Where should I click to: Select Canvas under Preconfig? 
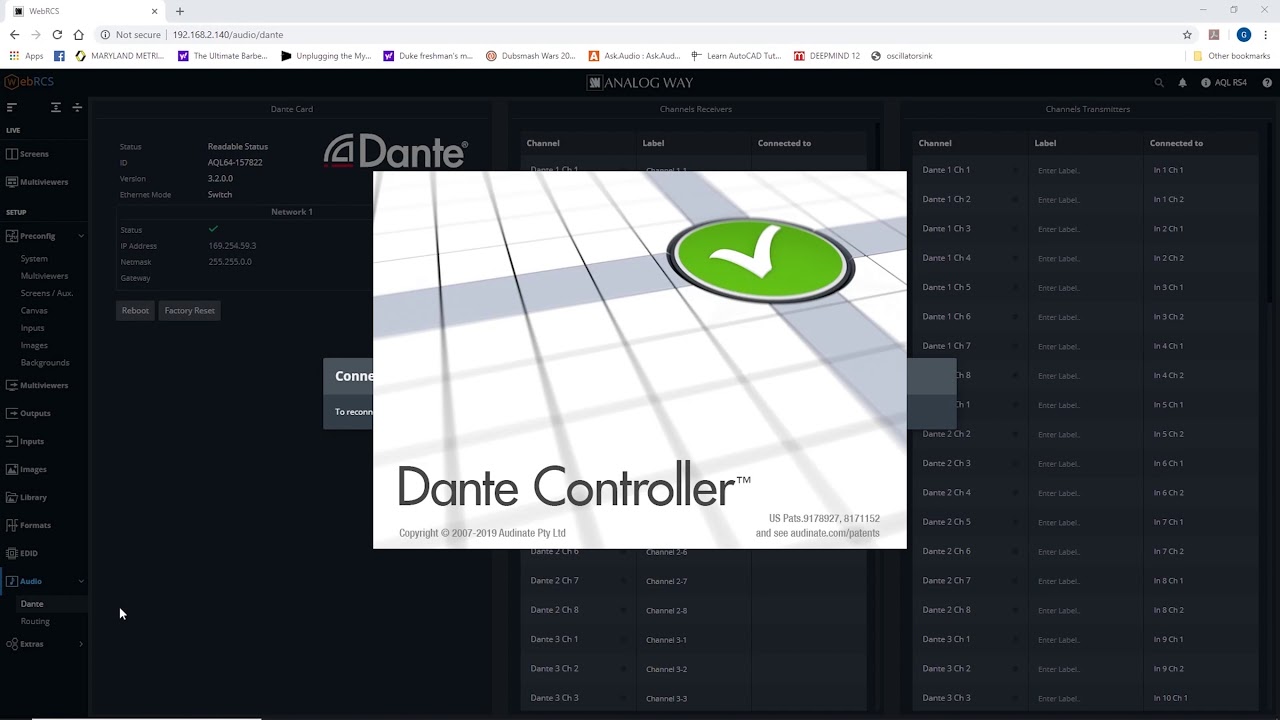(34, 310)
